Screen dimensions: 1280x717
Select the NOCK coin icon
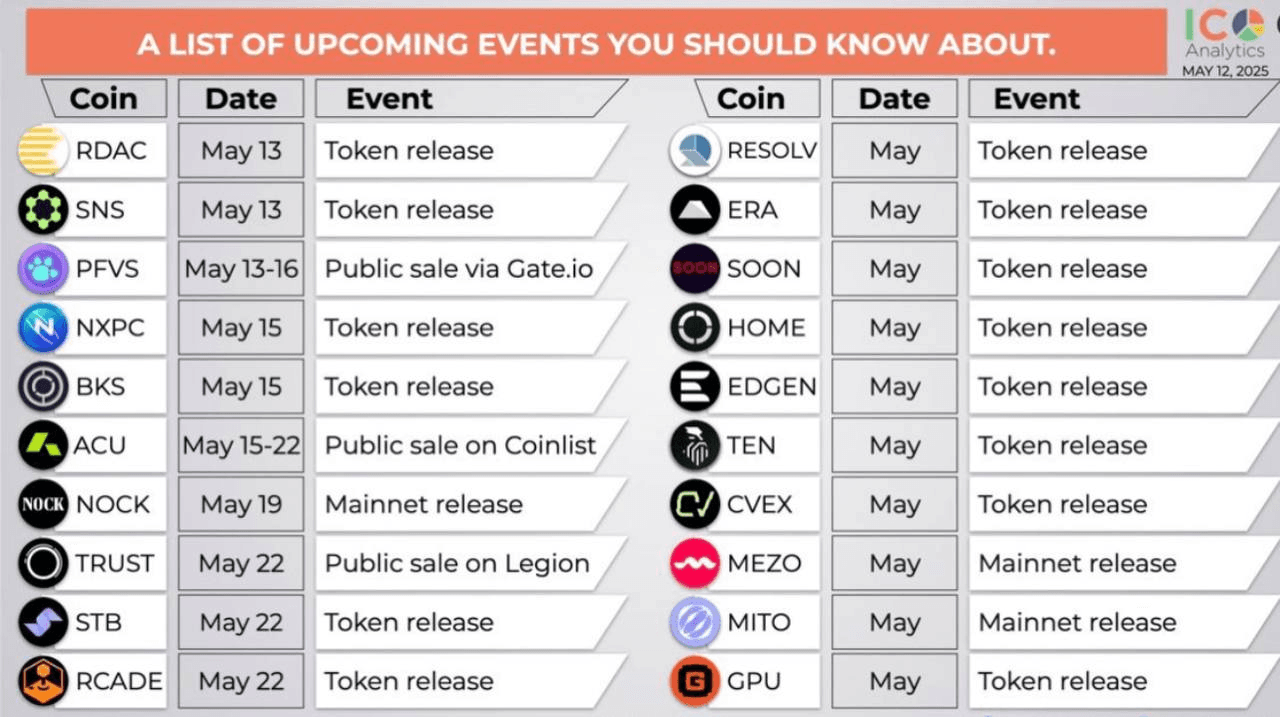coord(43,505)
